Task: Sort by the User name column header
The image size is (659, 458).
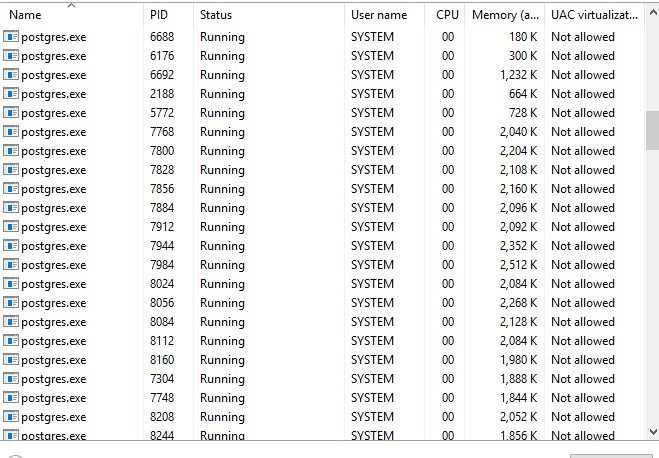Action: (385, 15)
